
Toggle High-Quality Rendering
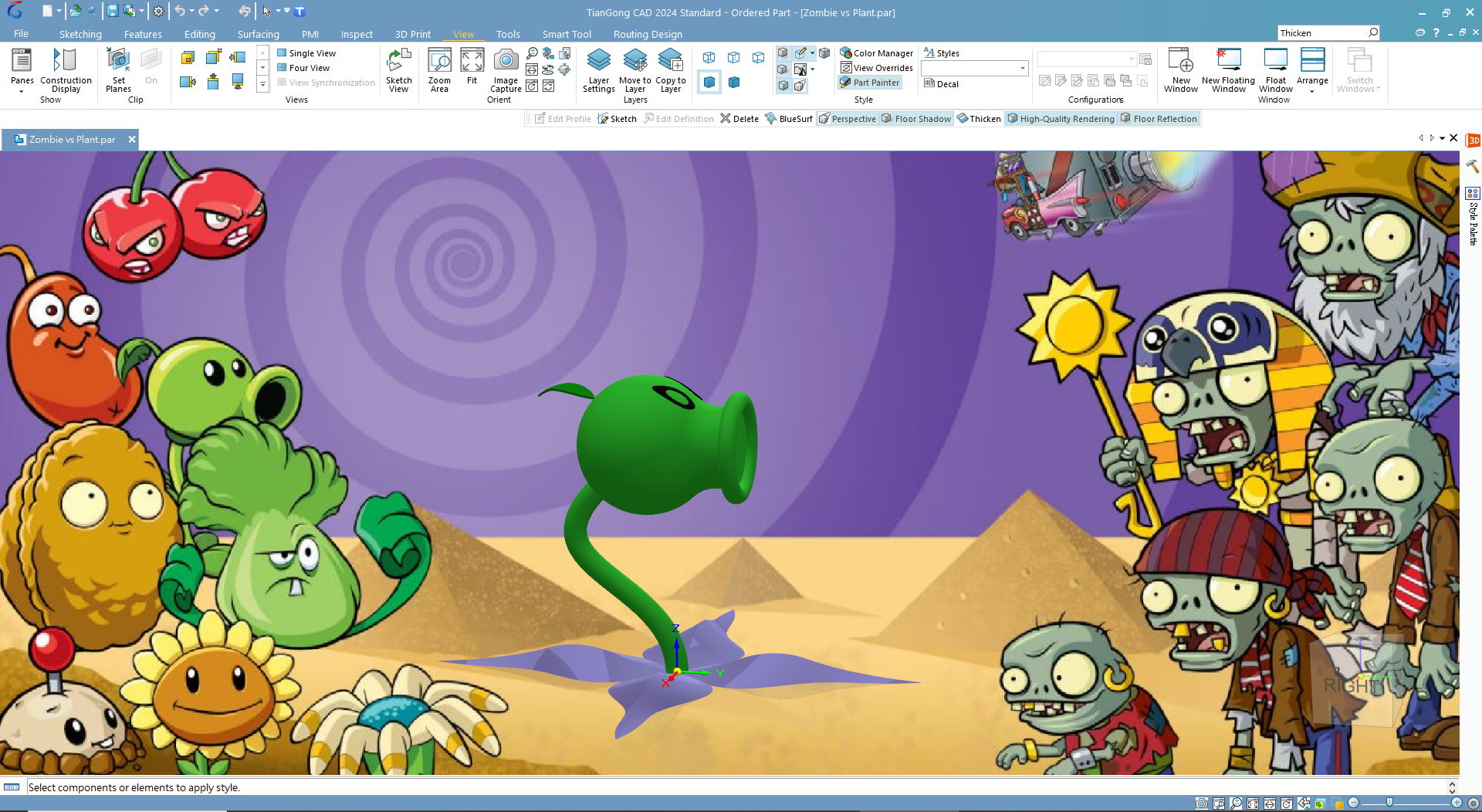click(x=1061, y=119)
